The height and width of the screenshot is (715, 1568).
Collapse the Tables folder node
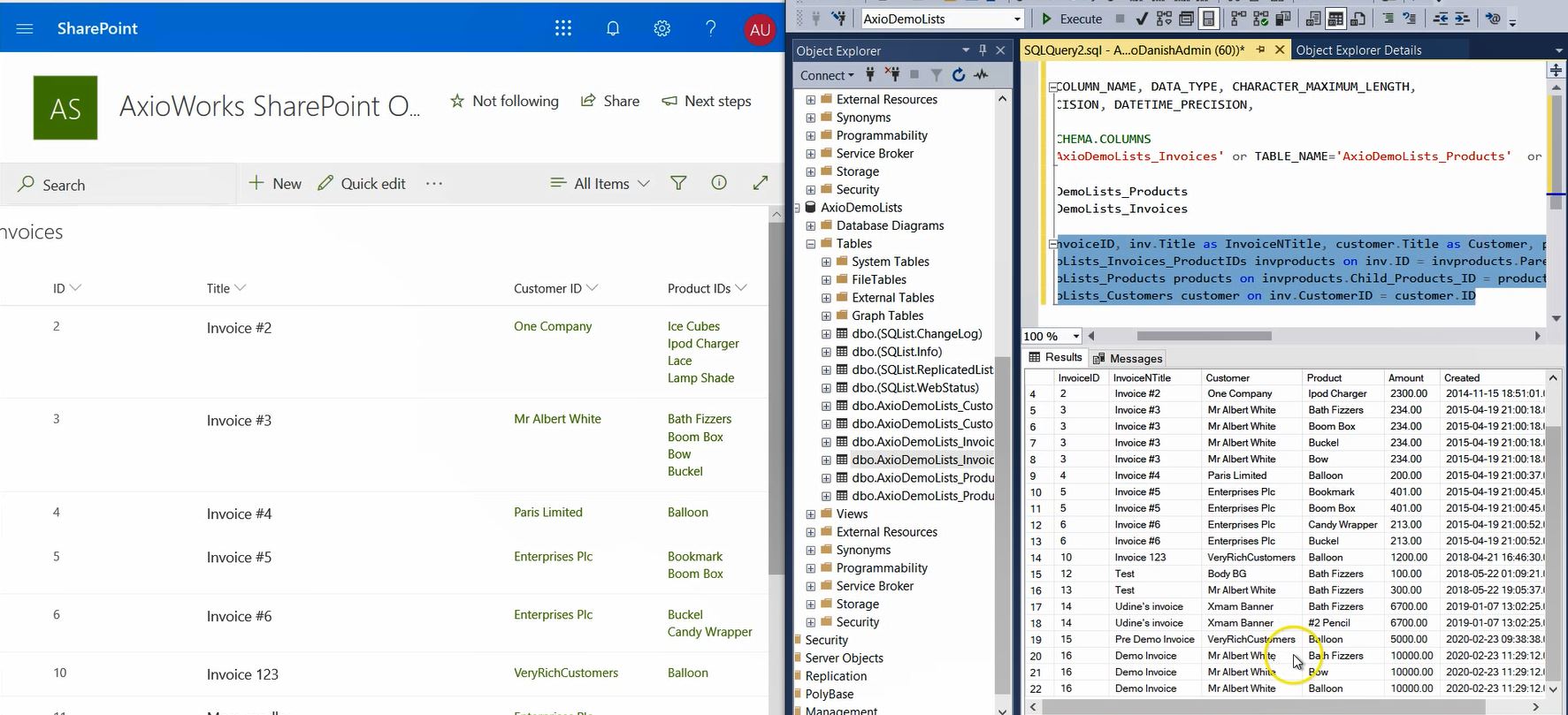pos(811,244)
